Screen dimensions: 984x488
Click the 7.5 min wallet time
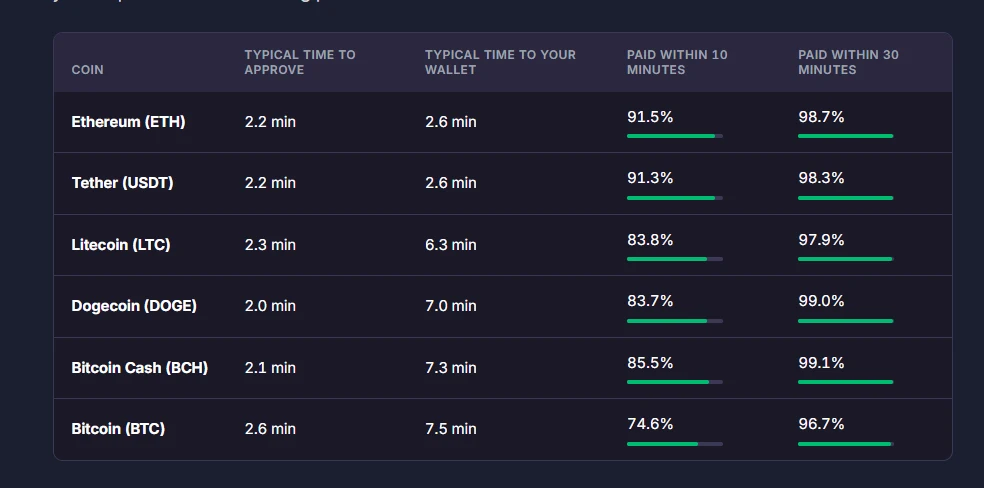pos(451,428)
